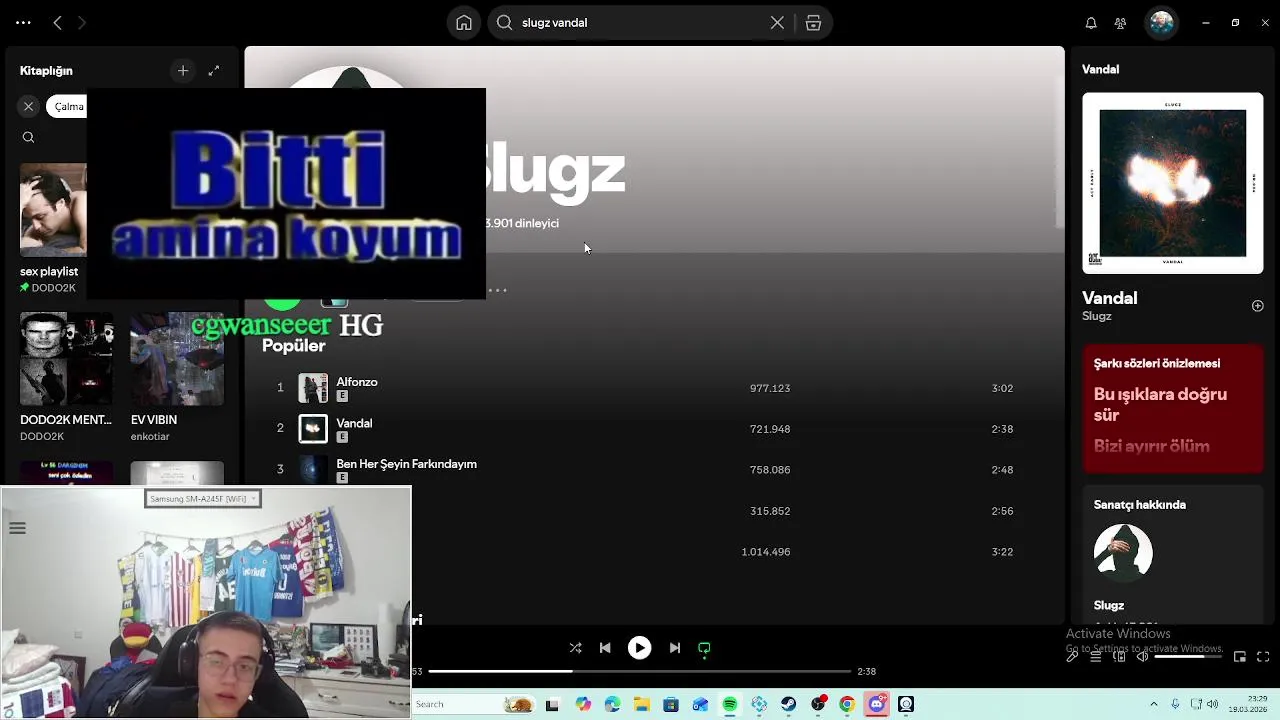
Task: Open the Browse icon next to search
Action: point(813,23)
